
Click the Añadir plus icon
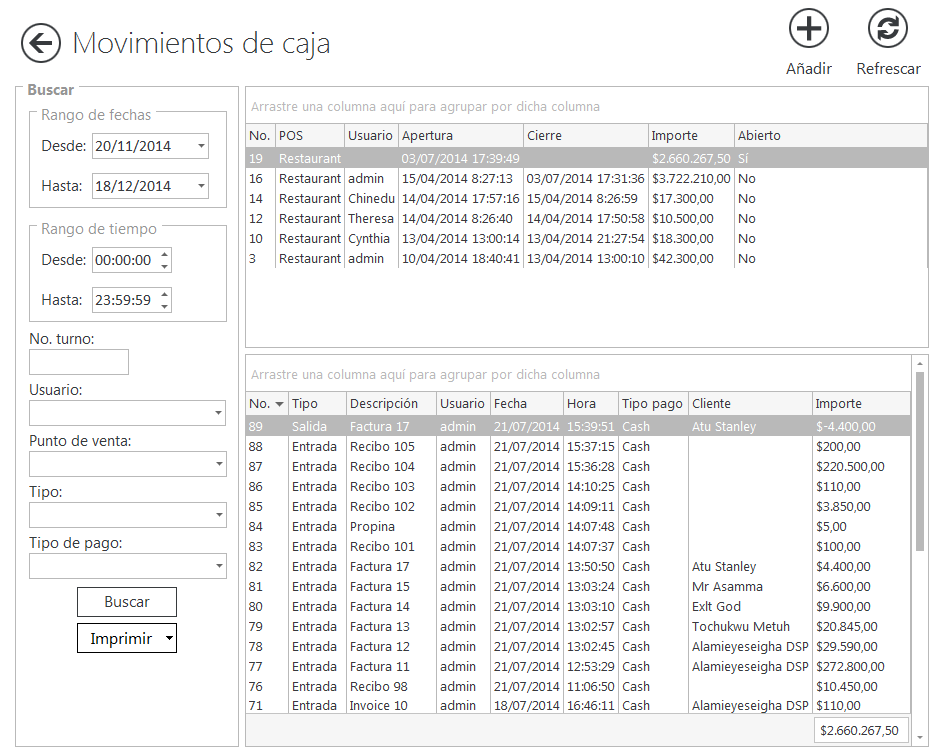click(808, 30)
